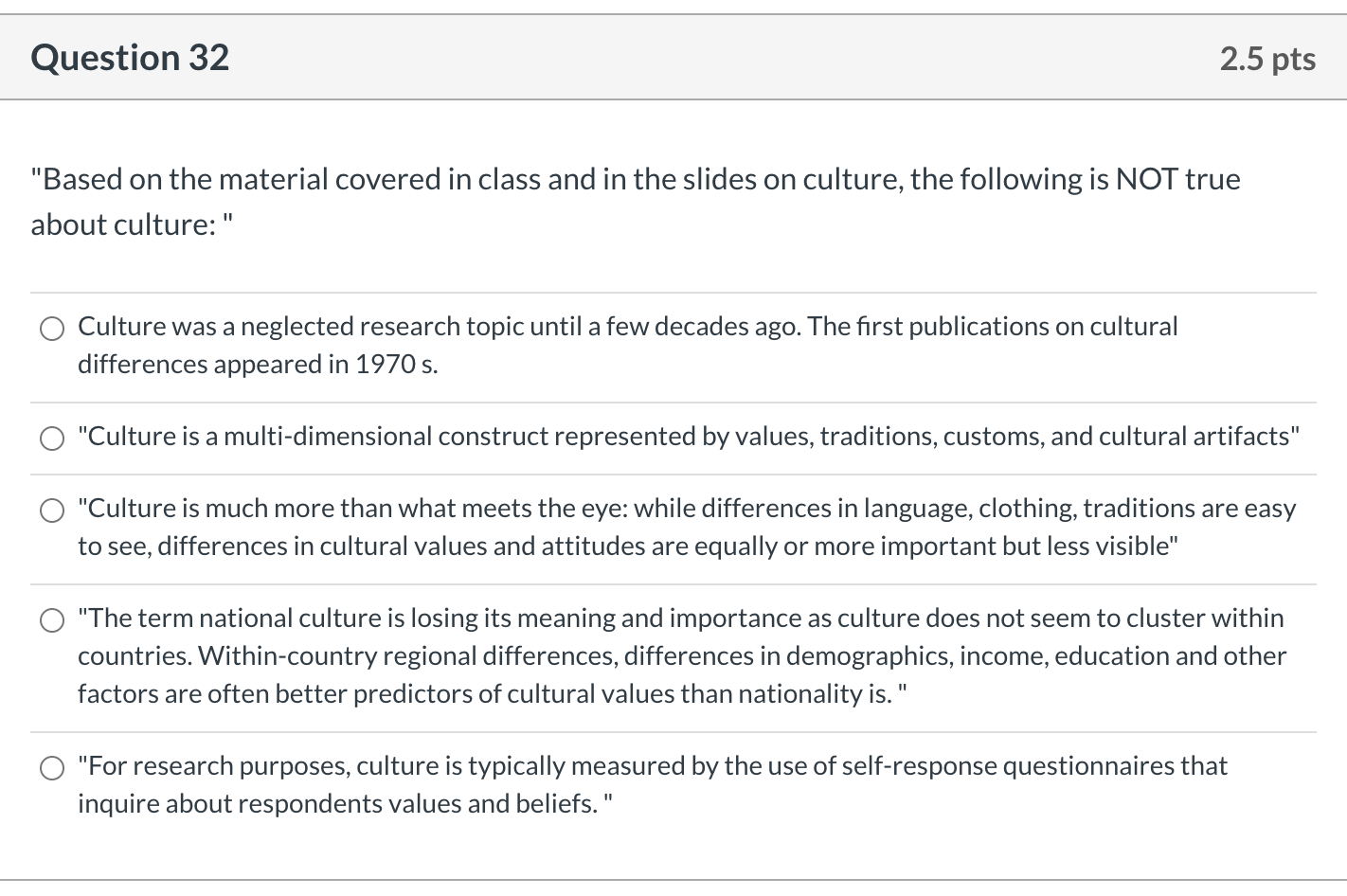Click the prompt line starting "Based on the material"
Viewport: 1347px width, 896px height.
pos(635,179)
